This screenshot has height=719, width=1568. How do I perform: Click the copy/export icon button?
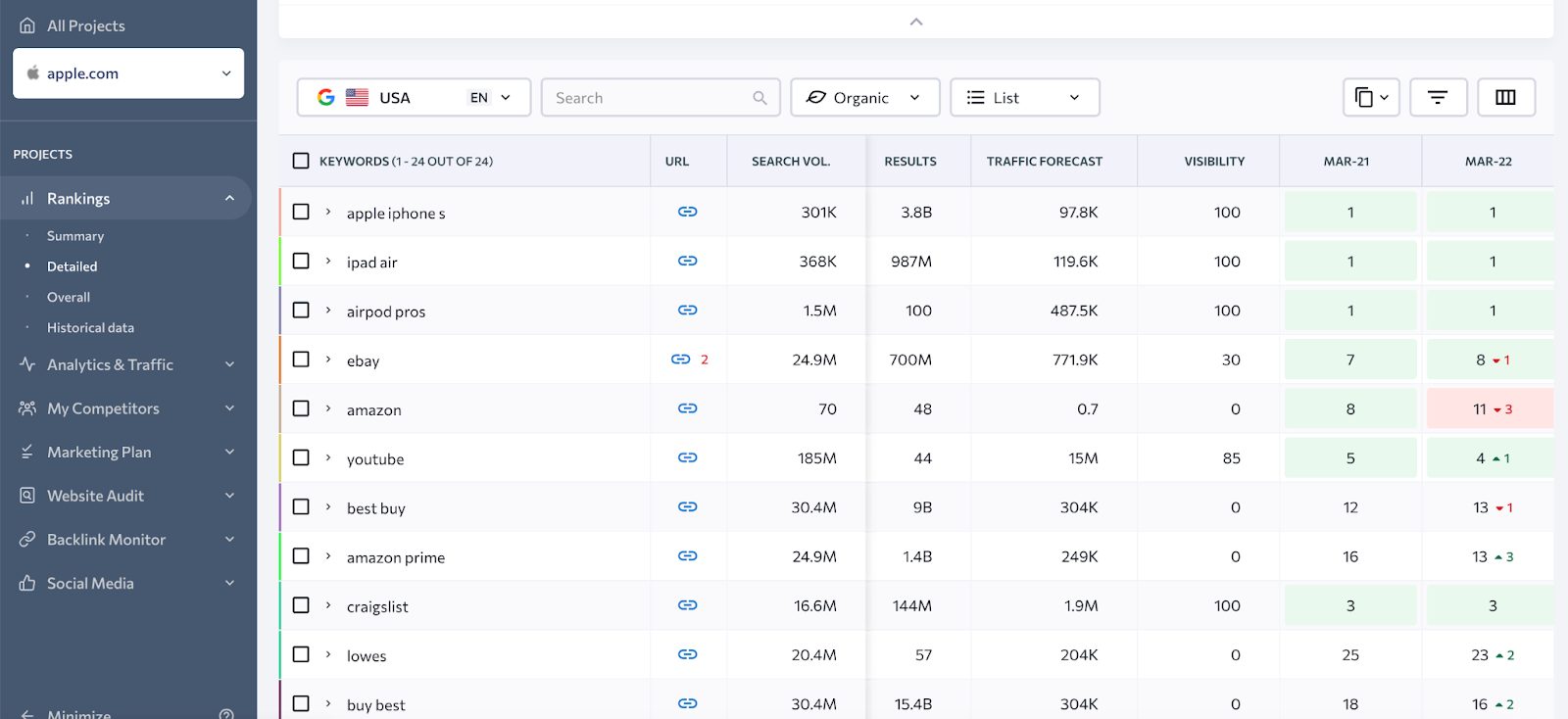(x=1371, y=97)
